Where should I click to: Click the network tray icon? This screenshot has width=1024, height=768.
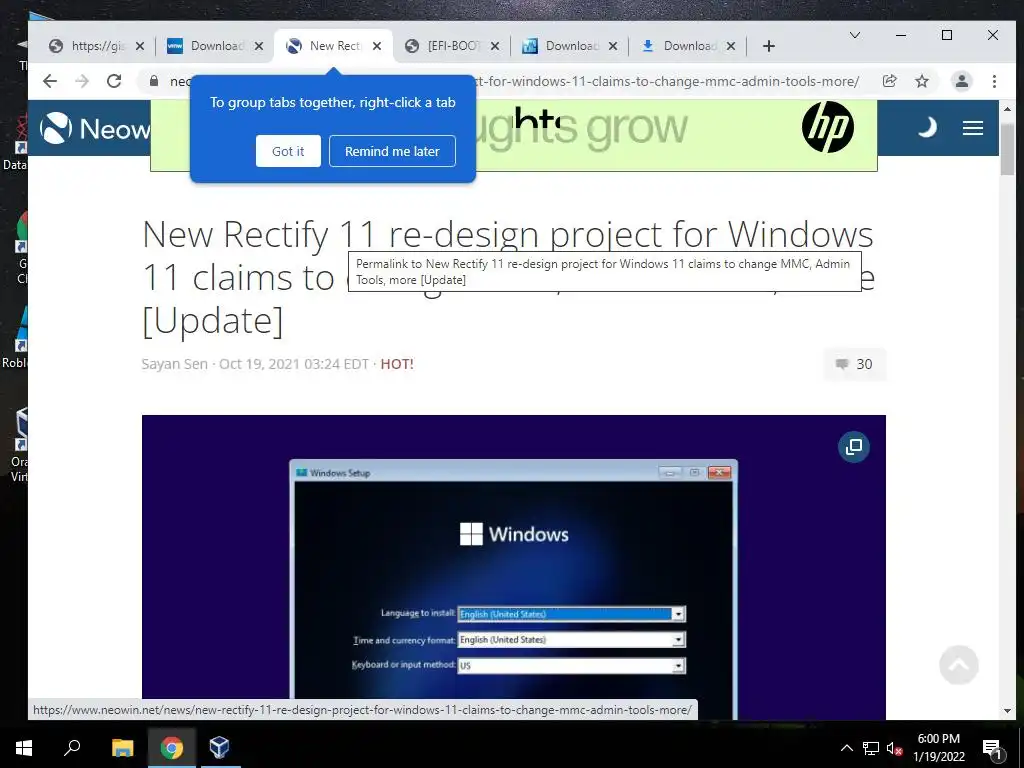pyautogui.click(x=871, y=748)
